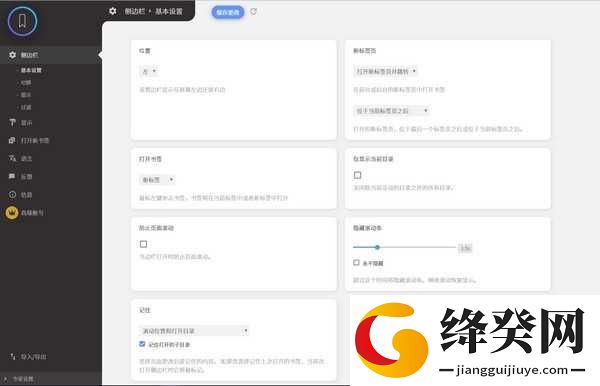The image size is (600, 386).
Task: Open the Language section via its translate icon
Action: coord(12,158)
